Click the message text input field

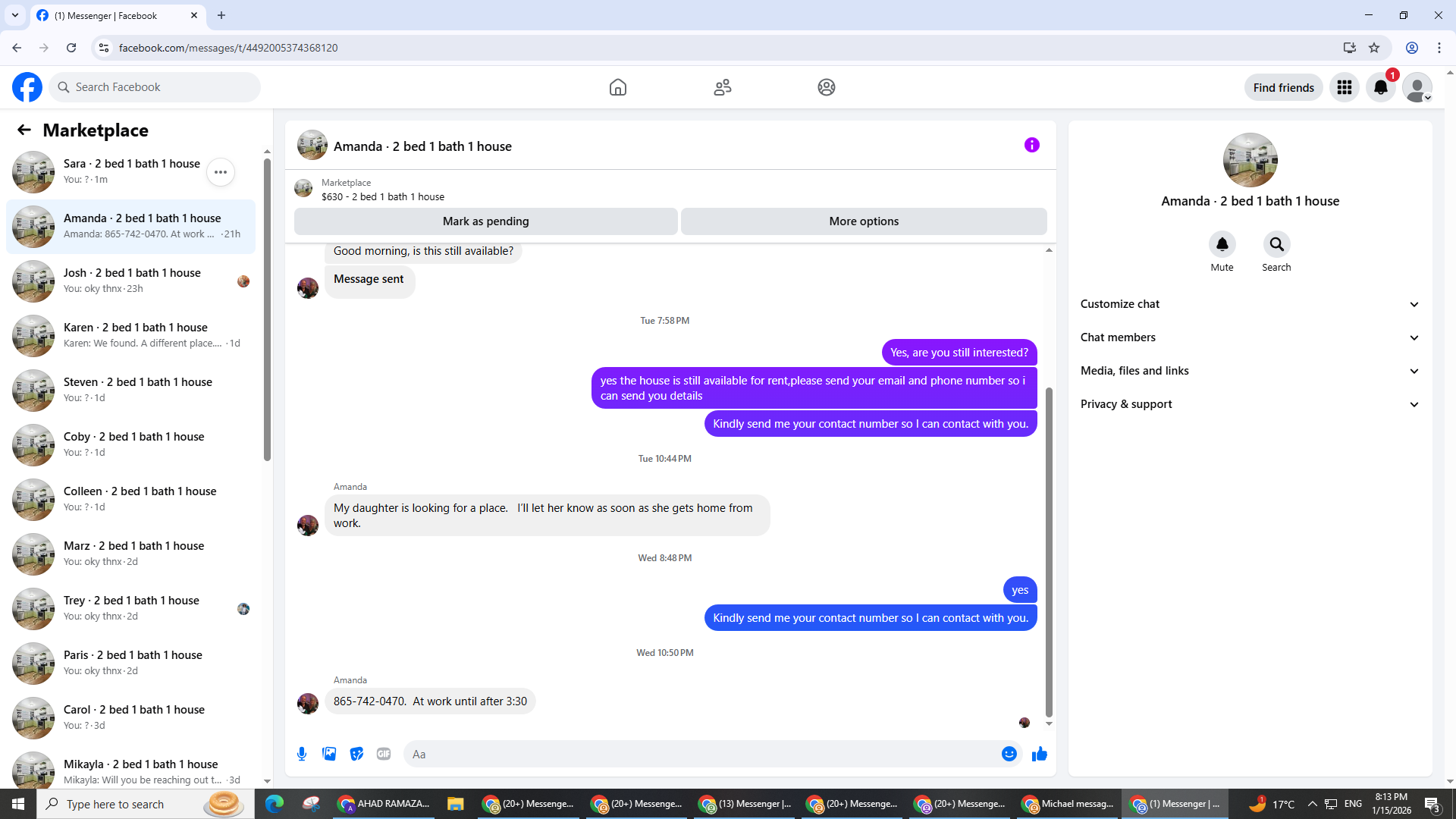[x=698, y=754]
